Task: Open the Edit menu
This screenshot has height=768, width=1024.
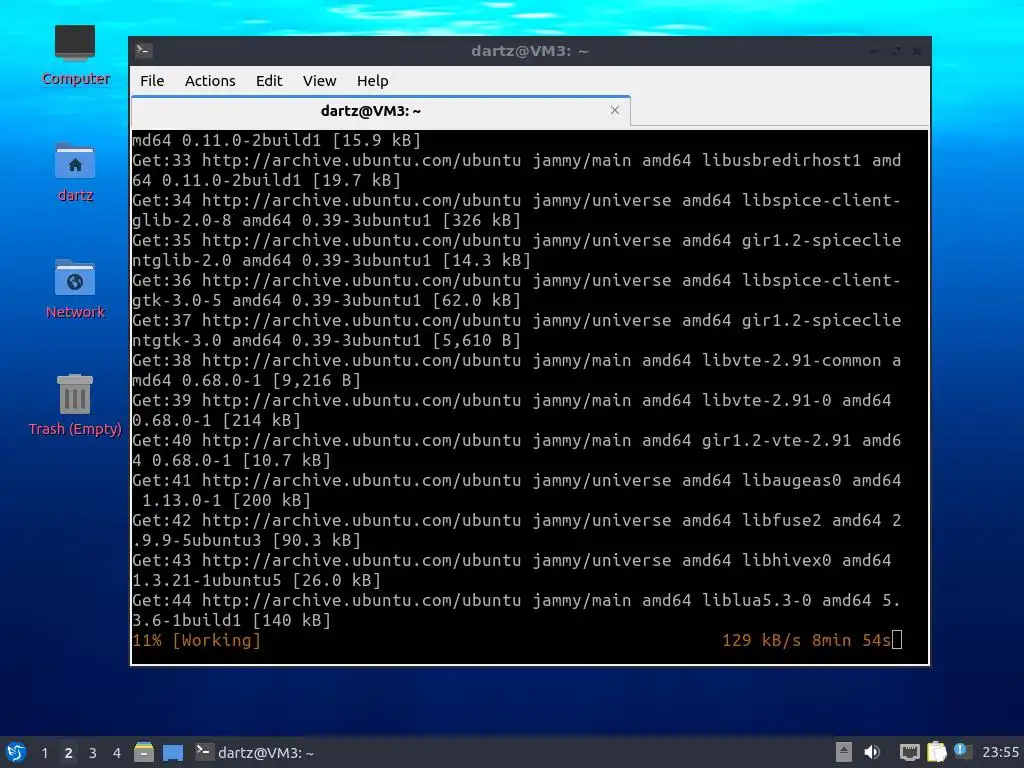Action: [x=269, y=81]
